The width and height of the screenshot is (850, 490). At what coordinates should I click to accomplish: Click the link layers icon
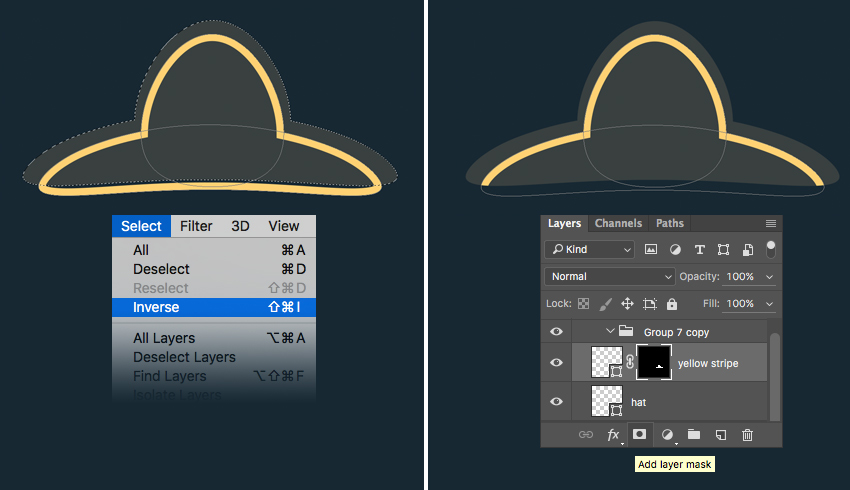click(x=585, y=435)
